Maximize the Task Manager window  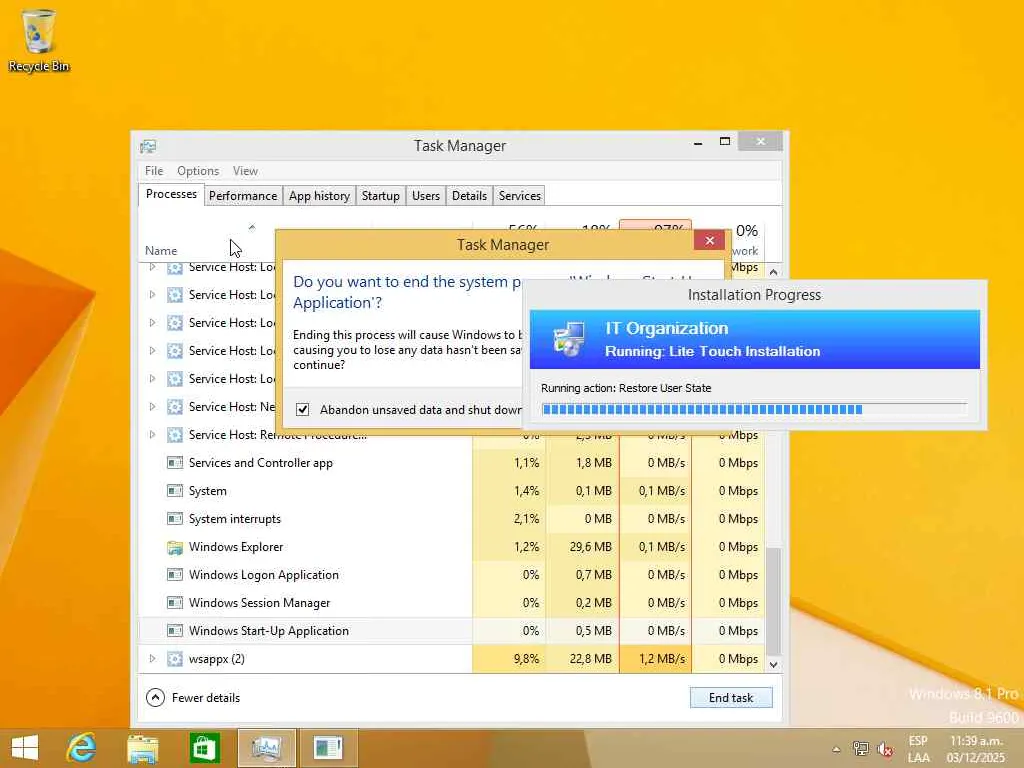click(725, 142)
